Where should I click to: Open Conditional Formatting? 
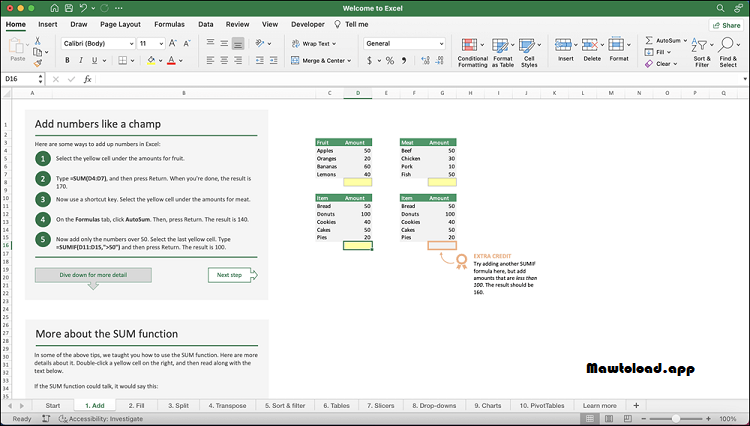[472, 53]
